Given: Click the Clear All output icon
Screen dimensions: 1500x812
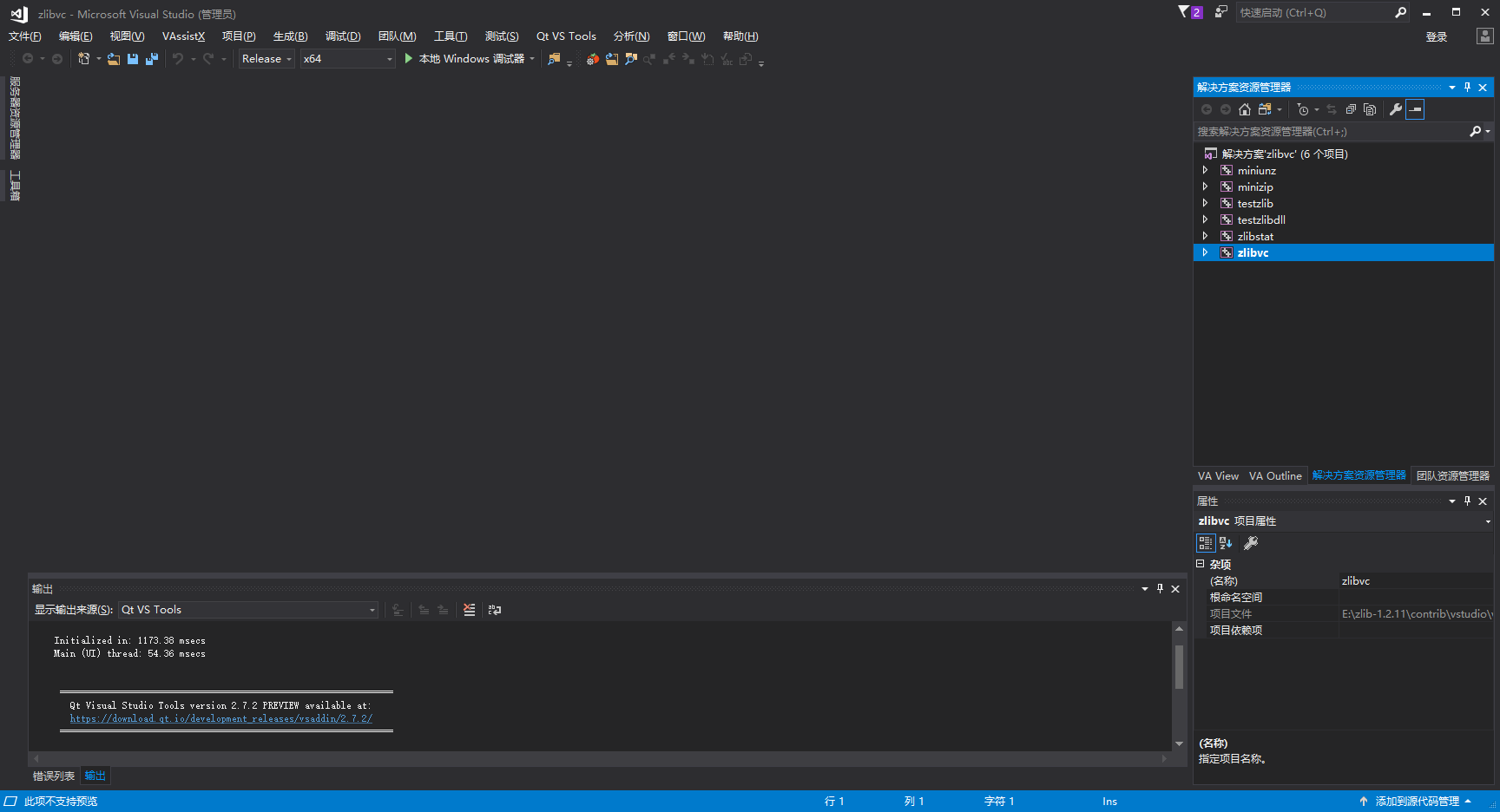Looking at the screenshot, I should tap(470, 610).
